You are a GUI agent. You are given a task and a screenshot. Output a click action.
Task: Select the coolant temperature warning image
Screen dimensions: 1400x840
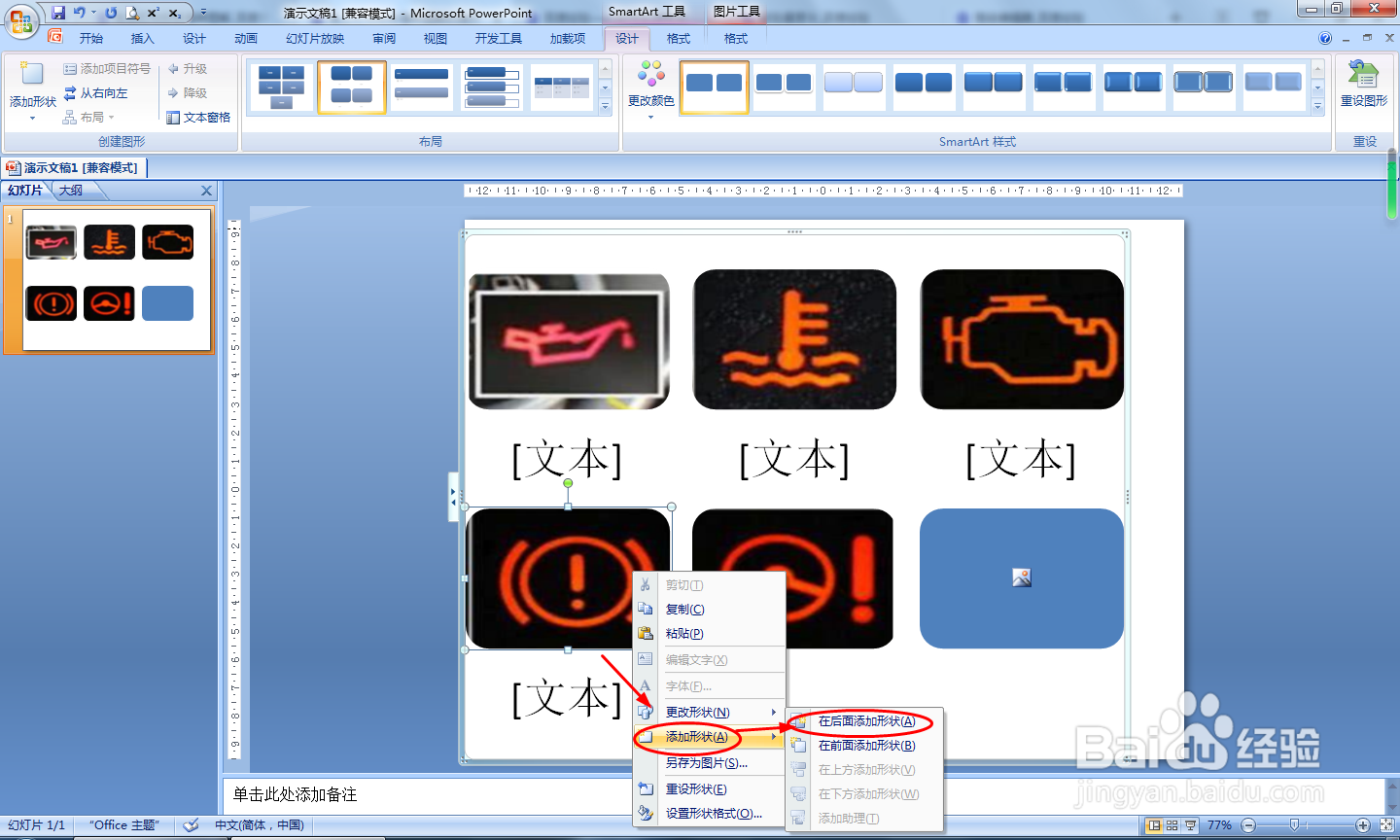[794, 339]
